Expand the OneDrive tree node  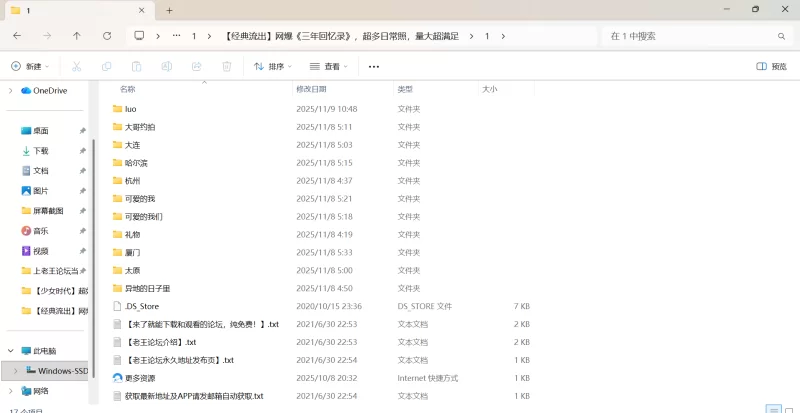tap(10, 90)
